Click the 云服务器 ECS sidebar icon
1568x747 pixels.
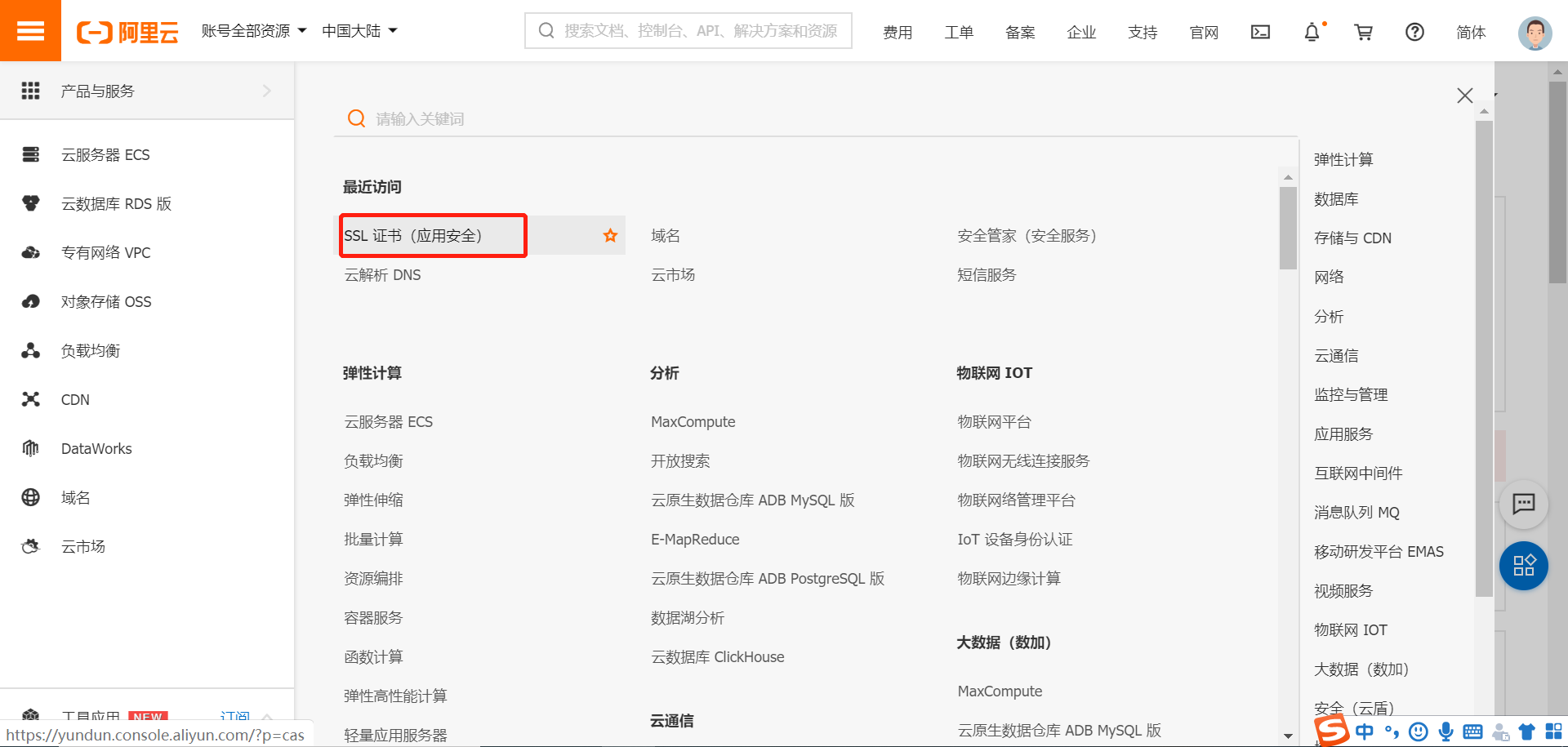tap(31, 154)
